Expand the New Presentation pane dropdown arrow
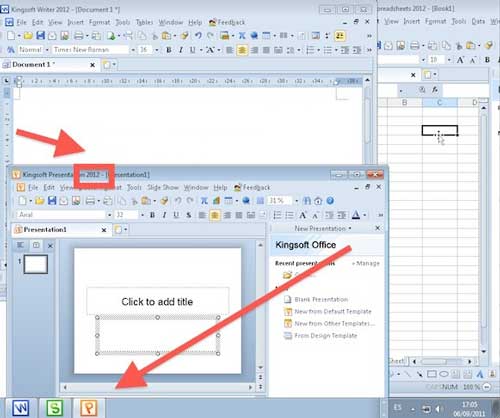The image size is (500, 418). pyautogui.click(x=350, y=229)
